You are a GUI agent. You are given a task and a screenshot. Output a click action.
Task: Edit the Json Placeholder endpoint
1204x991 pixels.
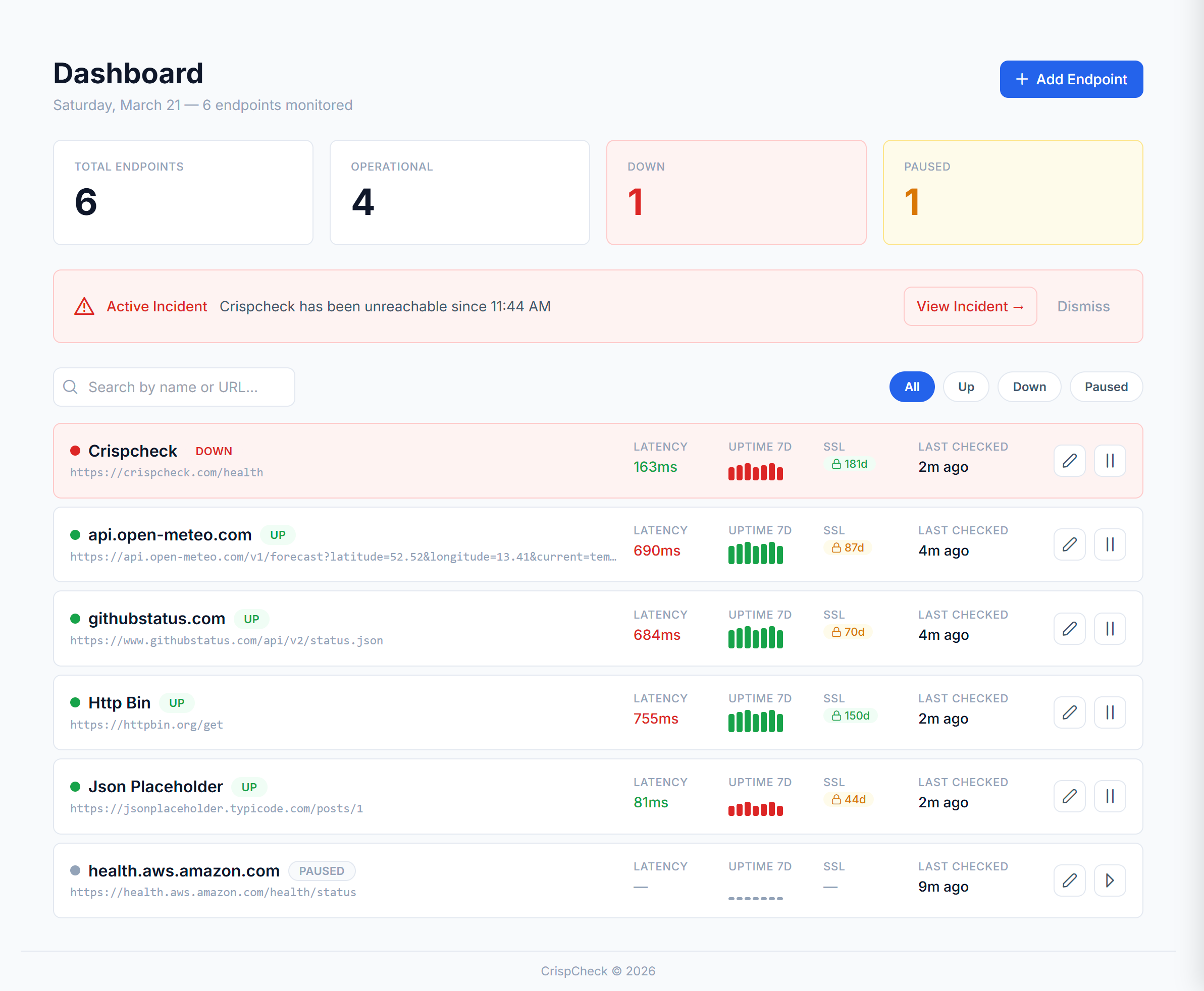pyautogui.click(x=1069, y=796)
